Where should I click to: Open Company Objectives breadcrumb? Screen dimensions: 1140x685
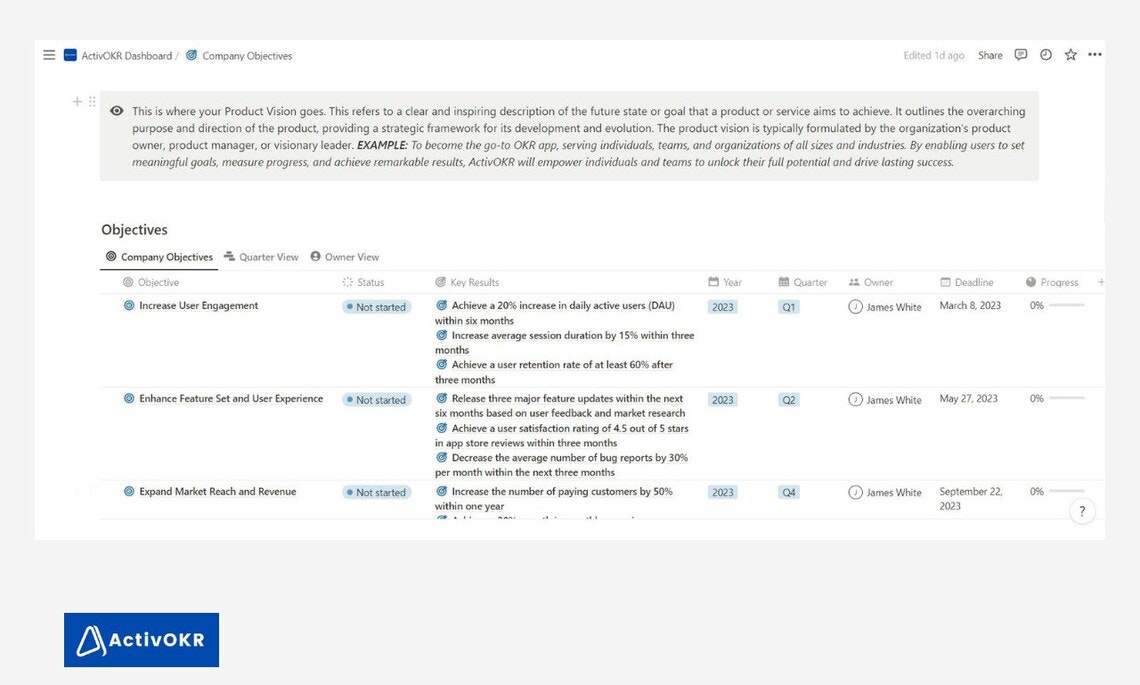(x=247, y=56)
